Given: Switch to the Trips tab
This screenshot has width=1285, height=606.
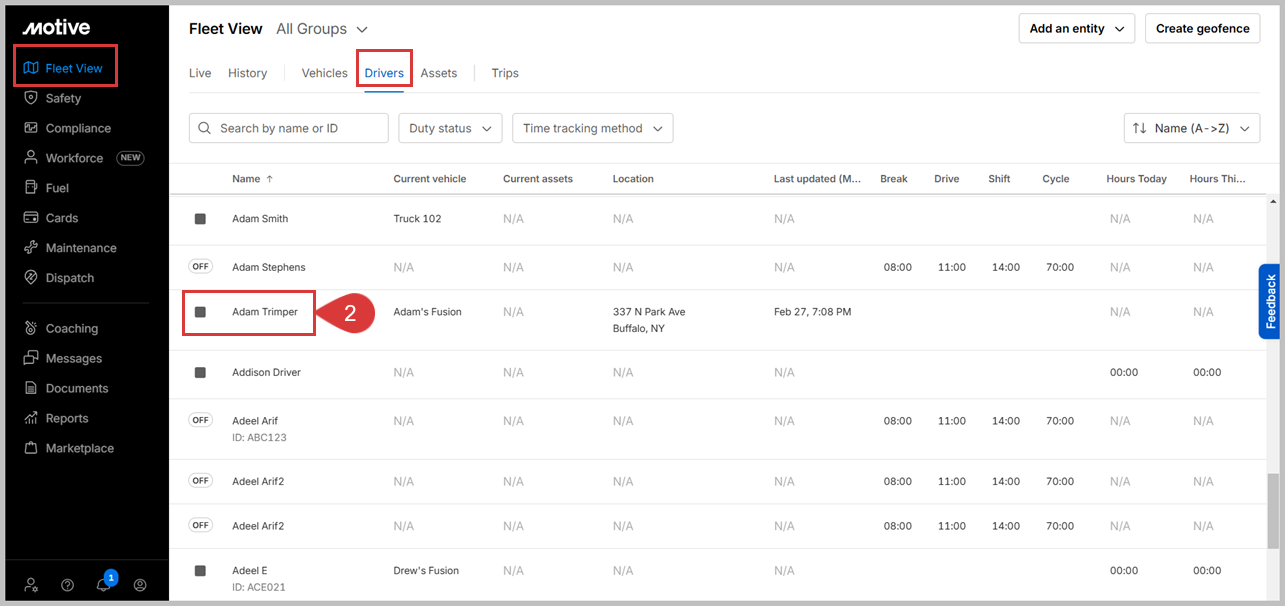Looking at the screenshot, I should (505, 73).
